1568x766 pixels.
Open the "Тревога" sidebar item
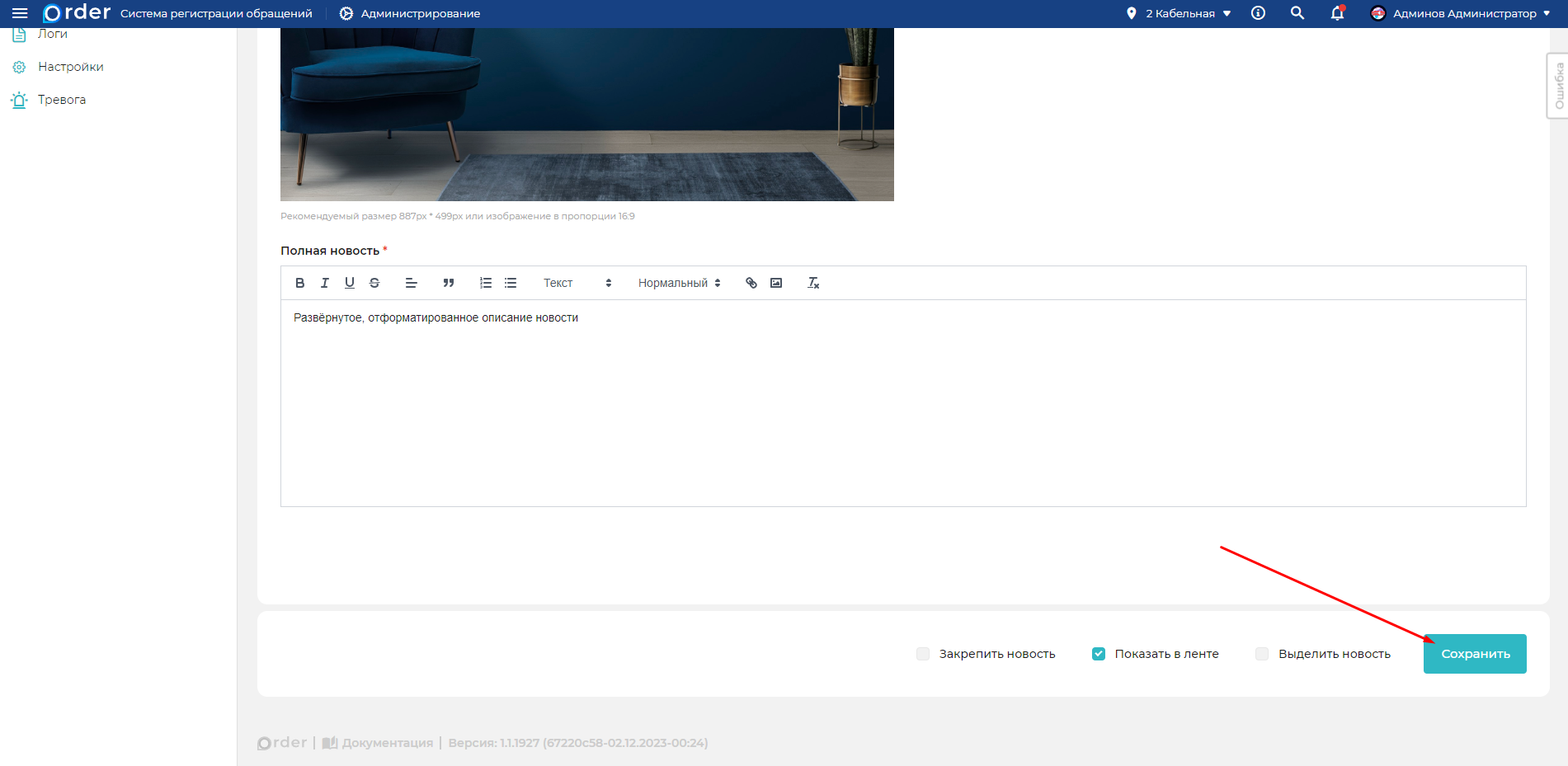click(x=61, y=100)
